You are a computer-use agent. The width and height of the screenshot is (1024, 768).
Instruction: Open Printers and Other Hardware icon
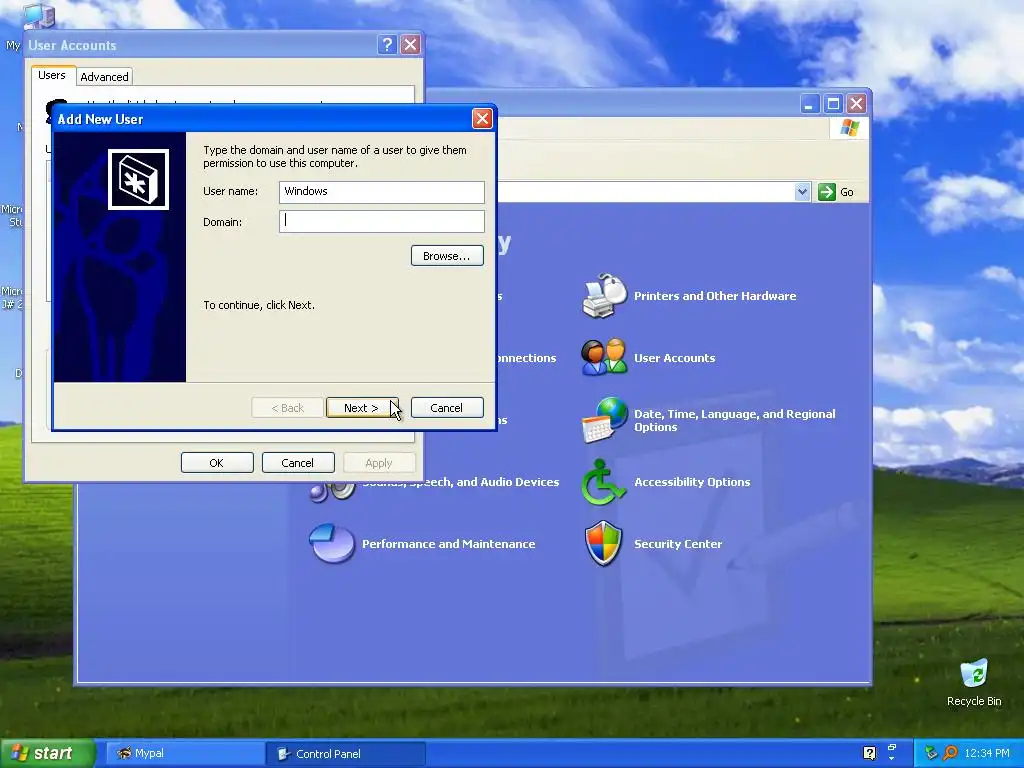click(604, 296)
